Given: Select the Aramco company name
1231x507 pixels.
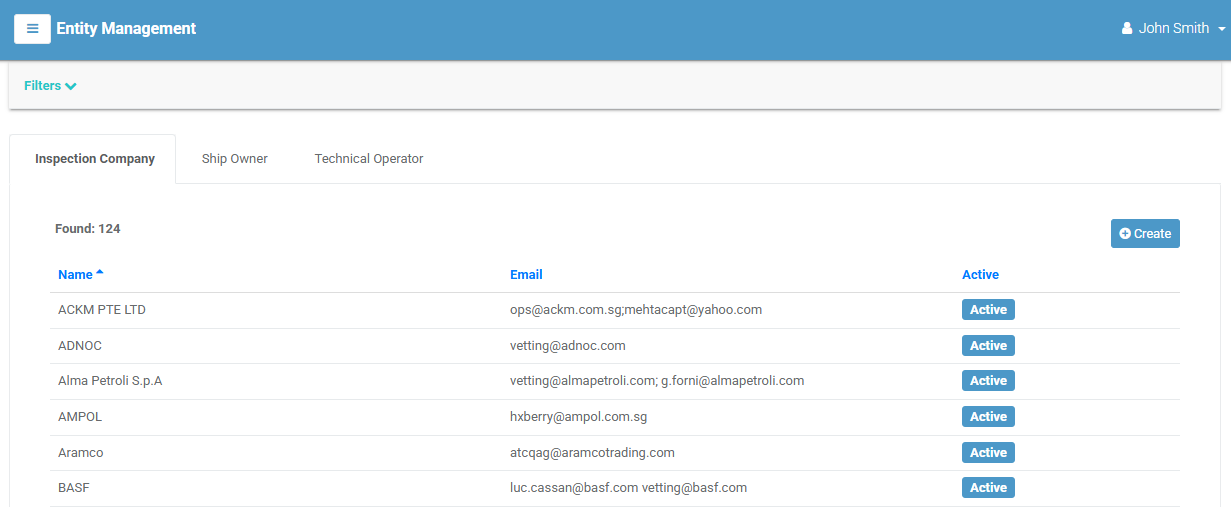Looking at the screenshot, I should tap(81, 453).
